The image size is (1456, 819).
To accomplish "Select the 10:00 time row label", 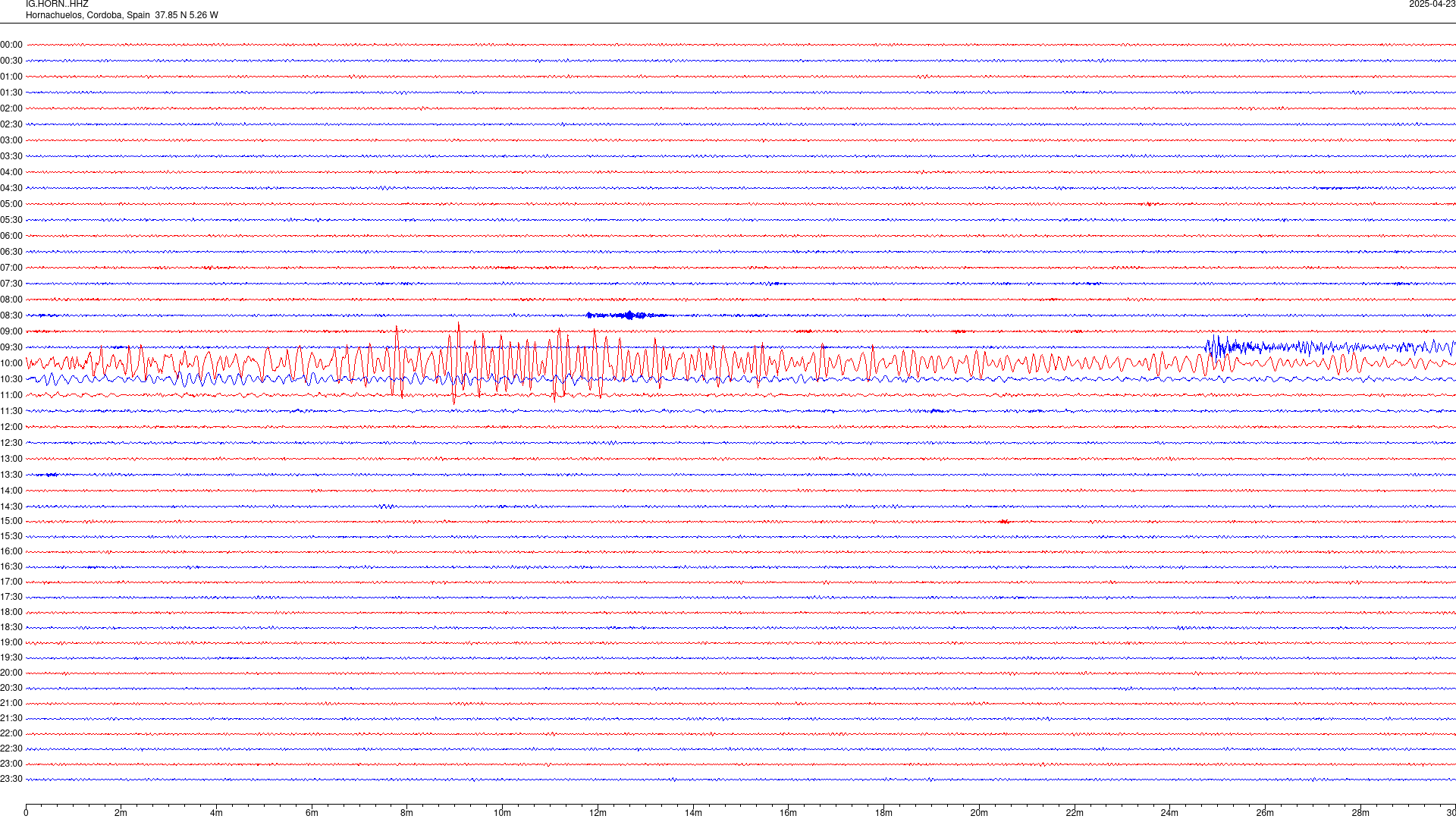I will [x=11, y=363].
